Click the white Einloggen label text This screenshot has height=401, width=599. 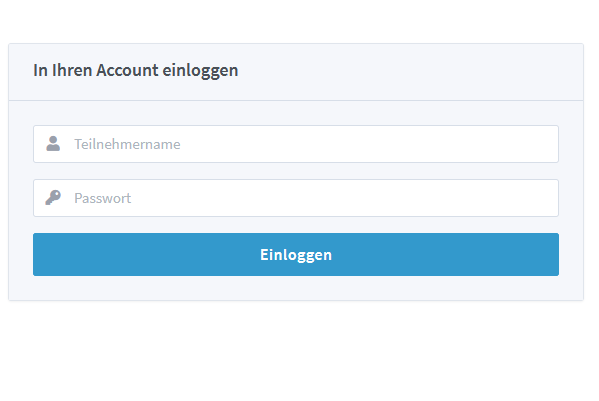[x=296, y=255]
